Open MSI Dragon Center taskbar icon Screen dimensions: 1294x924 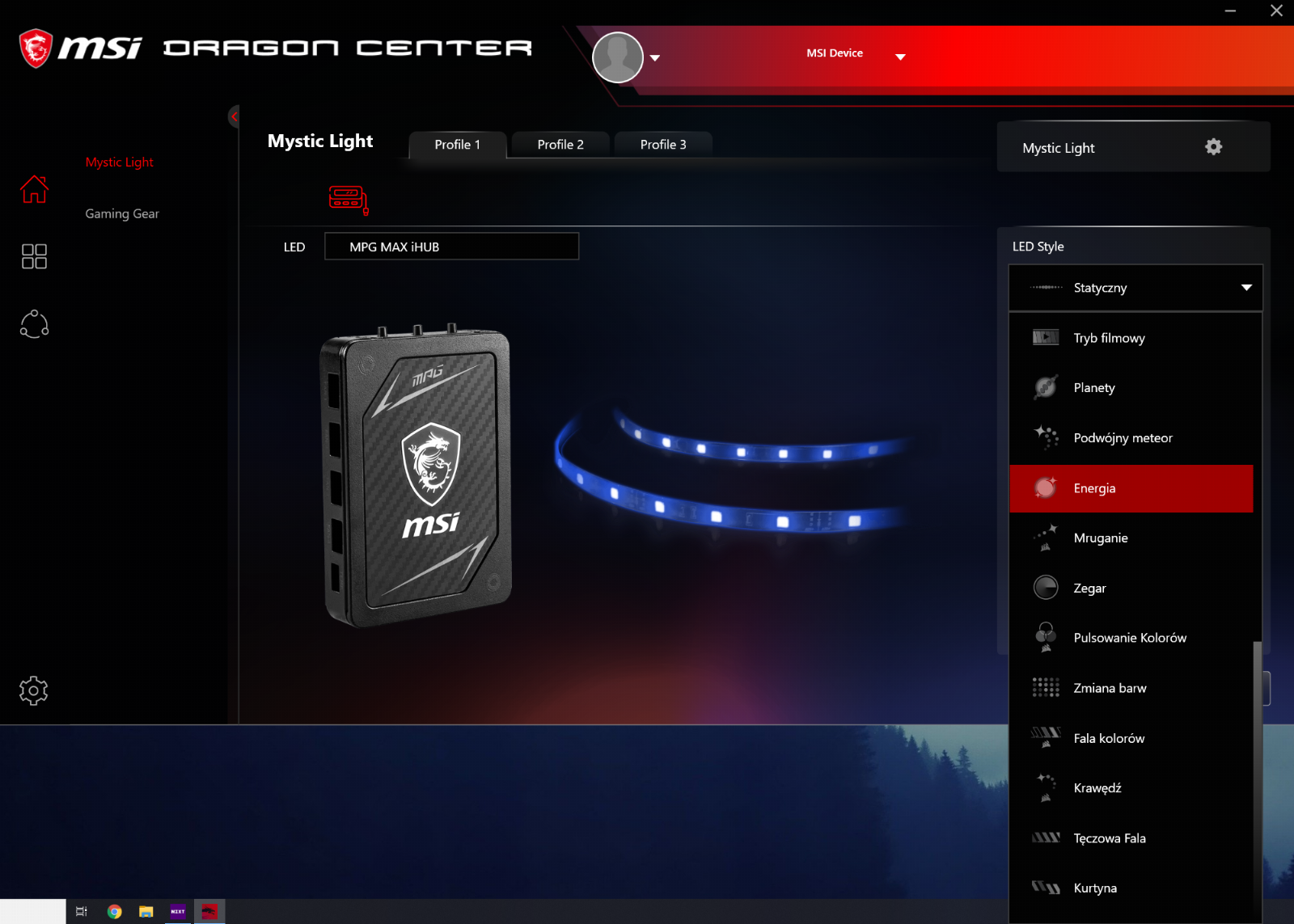point(209,912)
